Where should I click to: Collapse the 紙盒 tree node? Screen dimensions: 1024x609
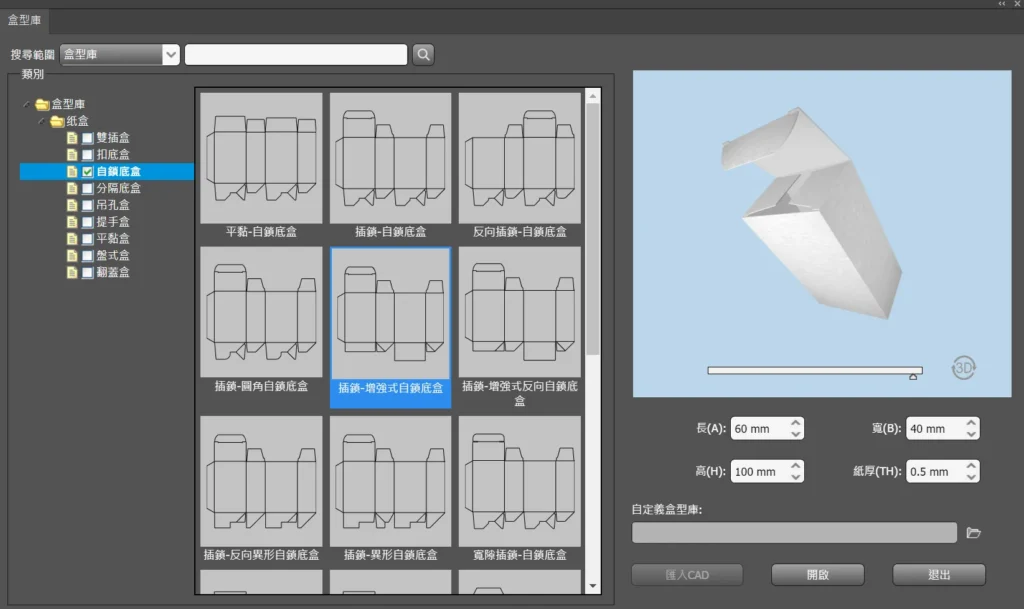41,121
